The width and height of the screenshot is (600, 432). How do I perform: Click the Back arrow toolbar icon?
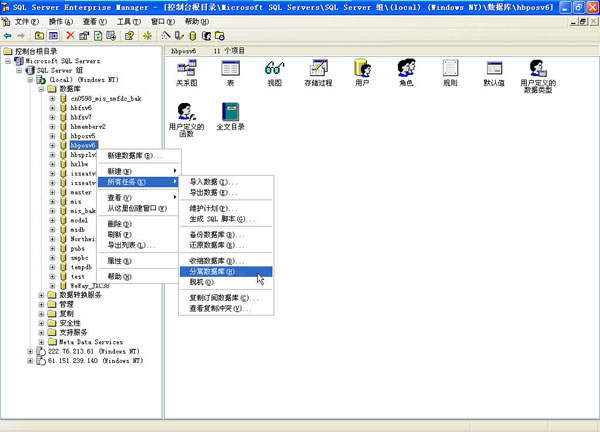click(x=8, y=36)
